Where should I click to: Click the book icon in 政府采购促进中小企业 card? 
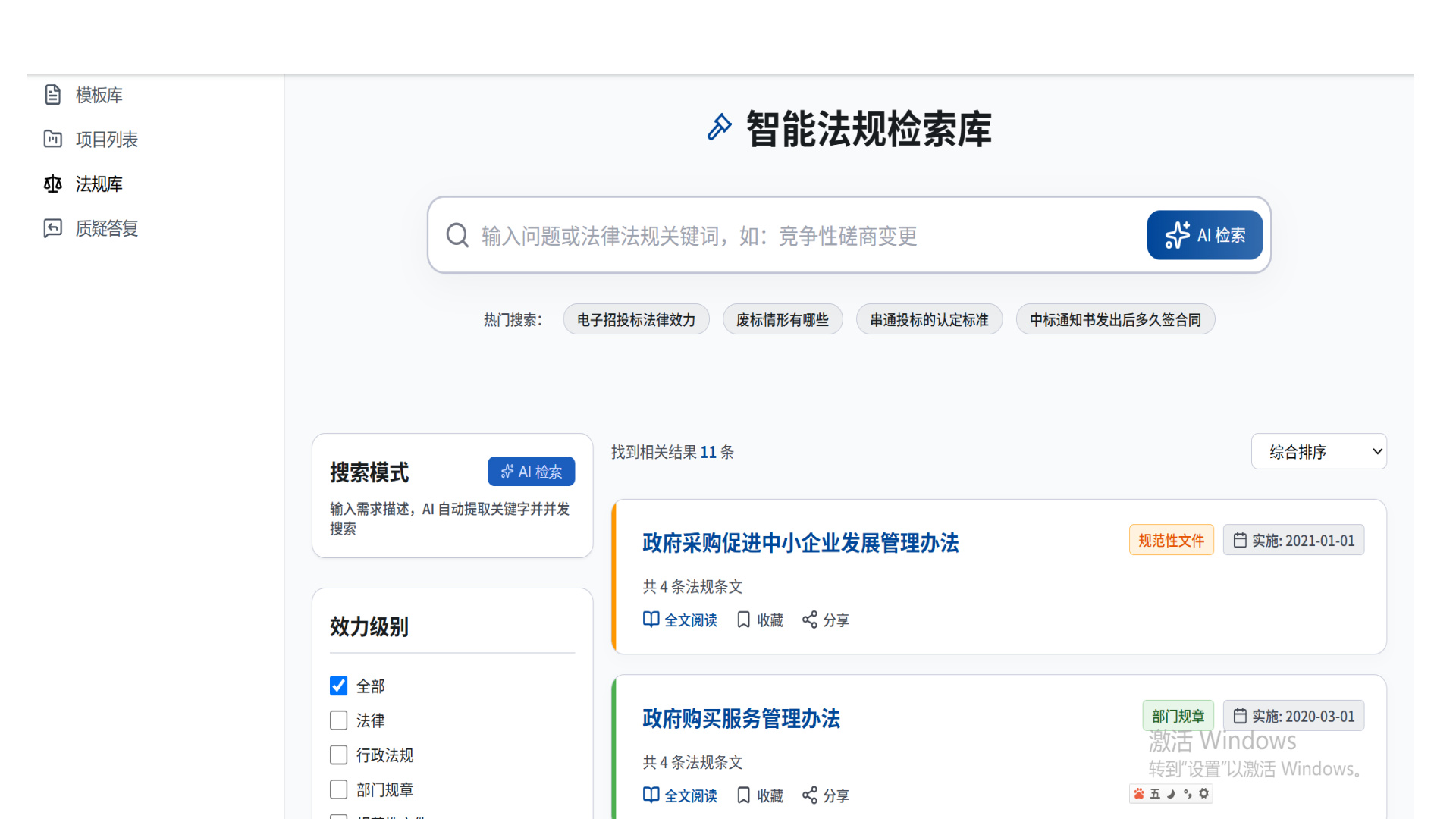coord(651,620)
